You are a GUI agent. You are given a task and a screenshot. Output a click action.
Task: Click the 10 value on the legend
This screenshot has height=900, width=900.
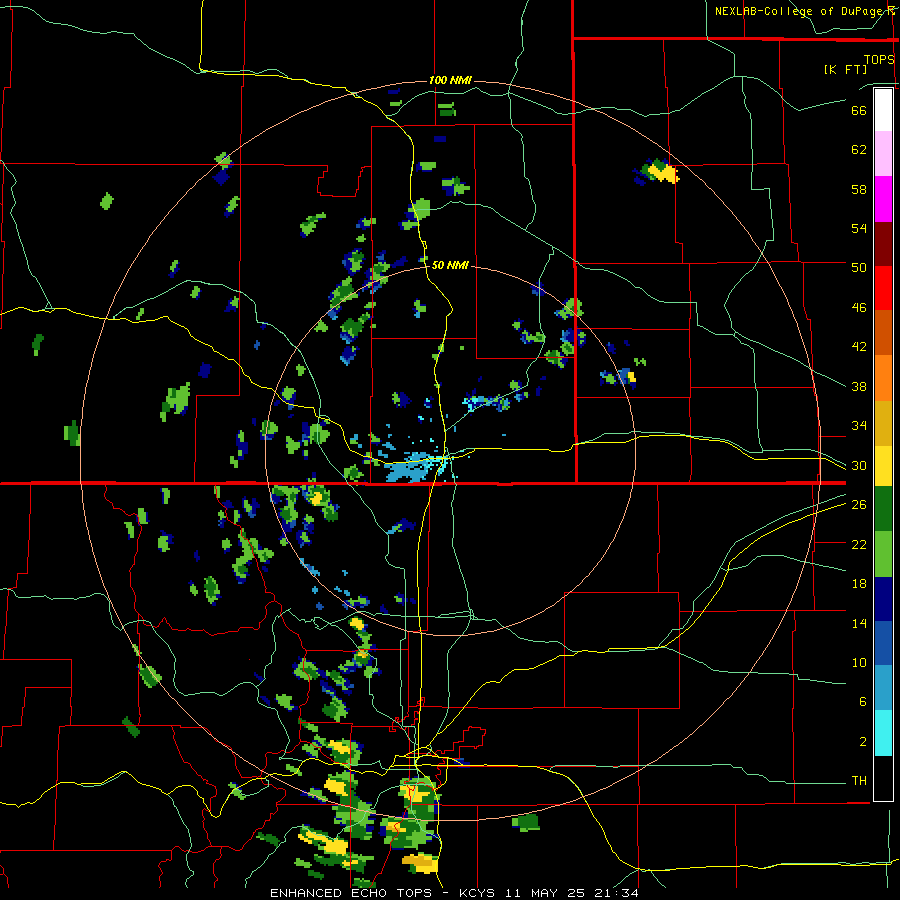pos(859,662)
